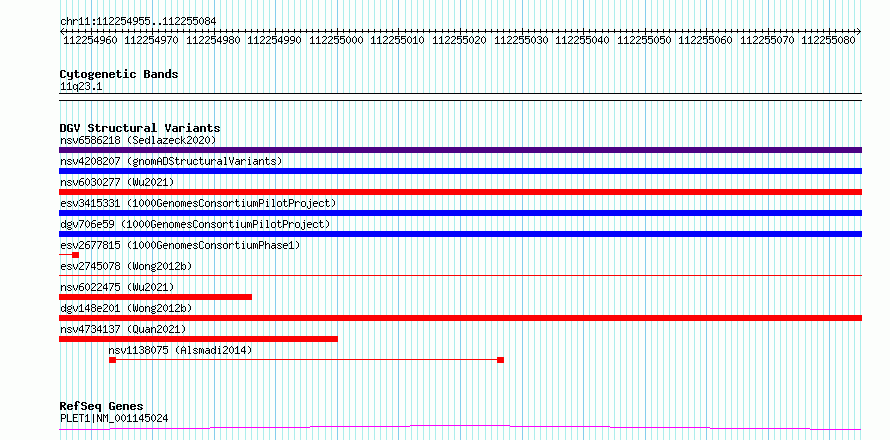This screenshot has height=440, width=890.
Task: Open variant nsv1138075 (Alsmadi2014) label
Action: click(x=180, y=350)
